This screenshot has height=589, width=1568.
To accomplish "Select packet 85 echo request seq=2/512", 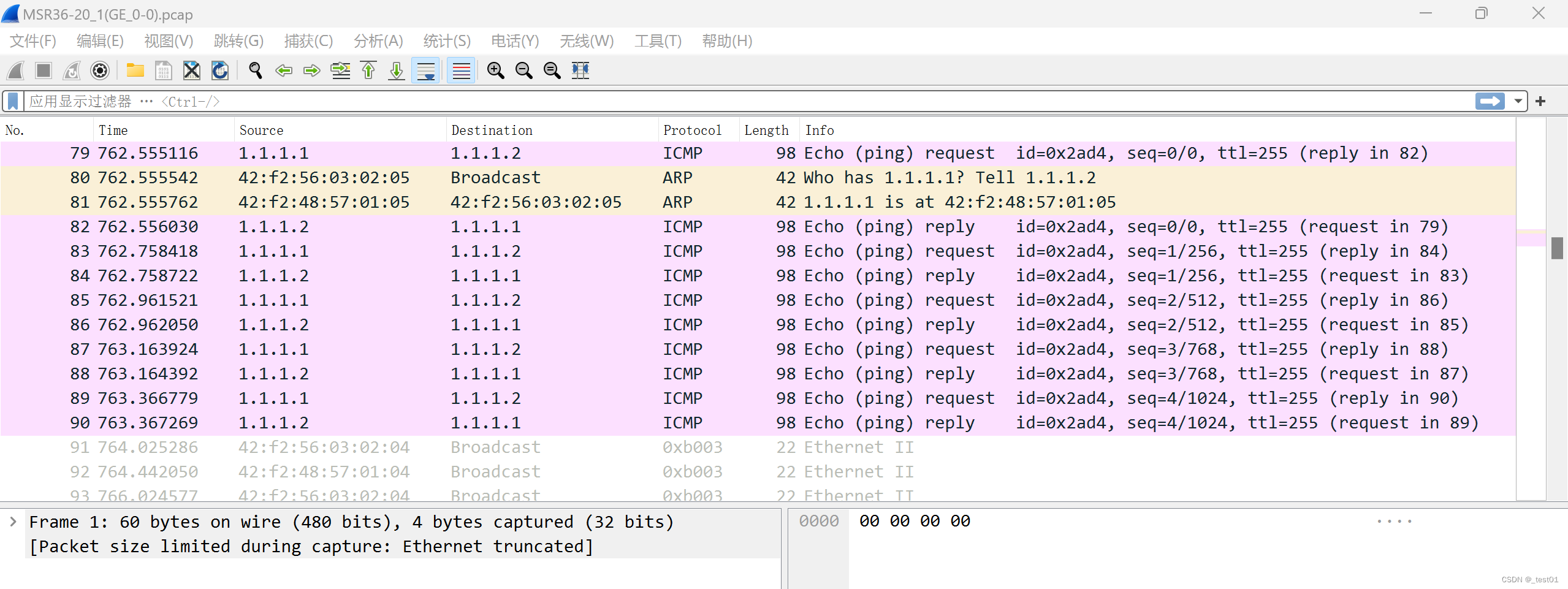I will point(758,300).
